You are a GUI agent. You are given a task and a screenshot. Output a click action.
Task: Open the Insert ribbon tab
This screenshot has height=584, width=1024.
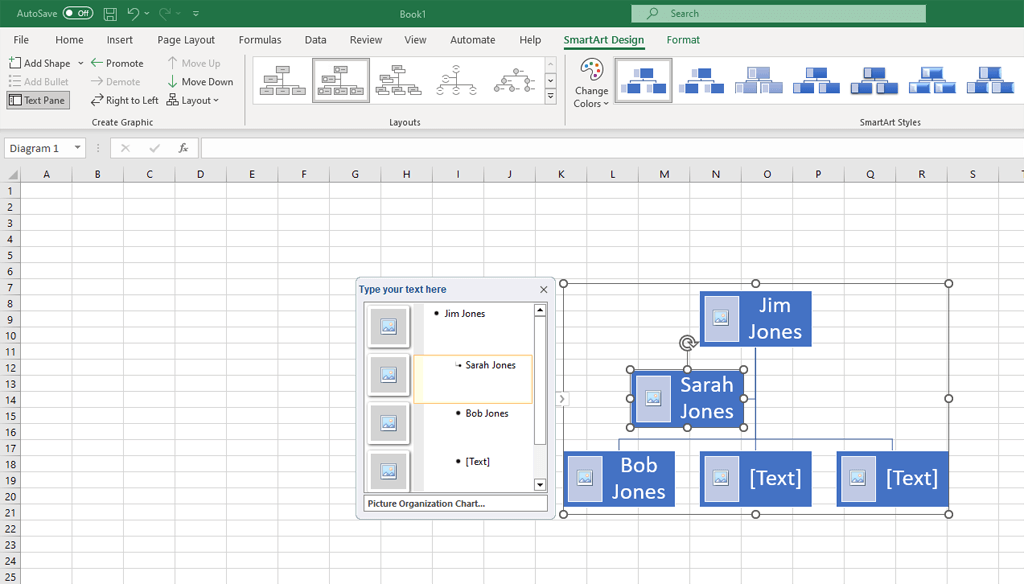tap(120, 40)
